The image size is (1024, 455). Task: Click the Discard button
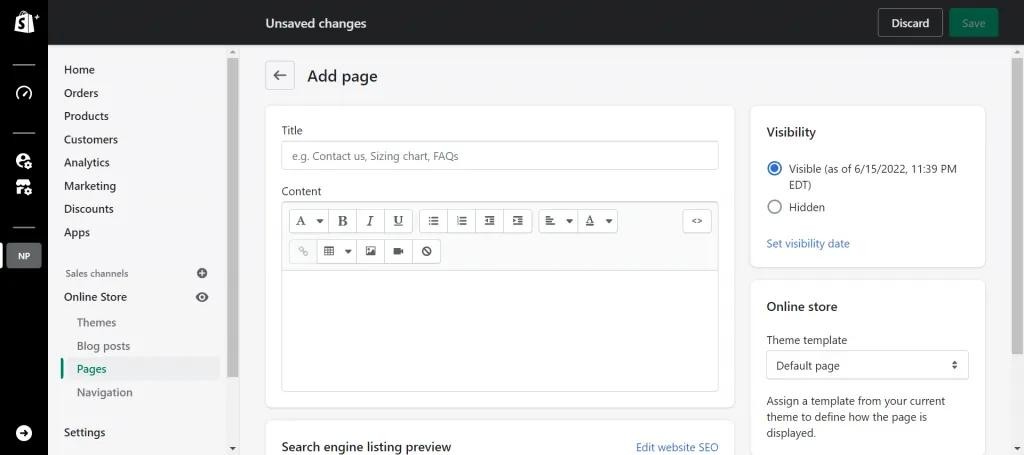tap(910, 23)
